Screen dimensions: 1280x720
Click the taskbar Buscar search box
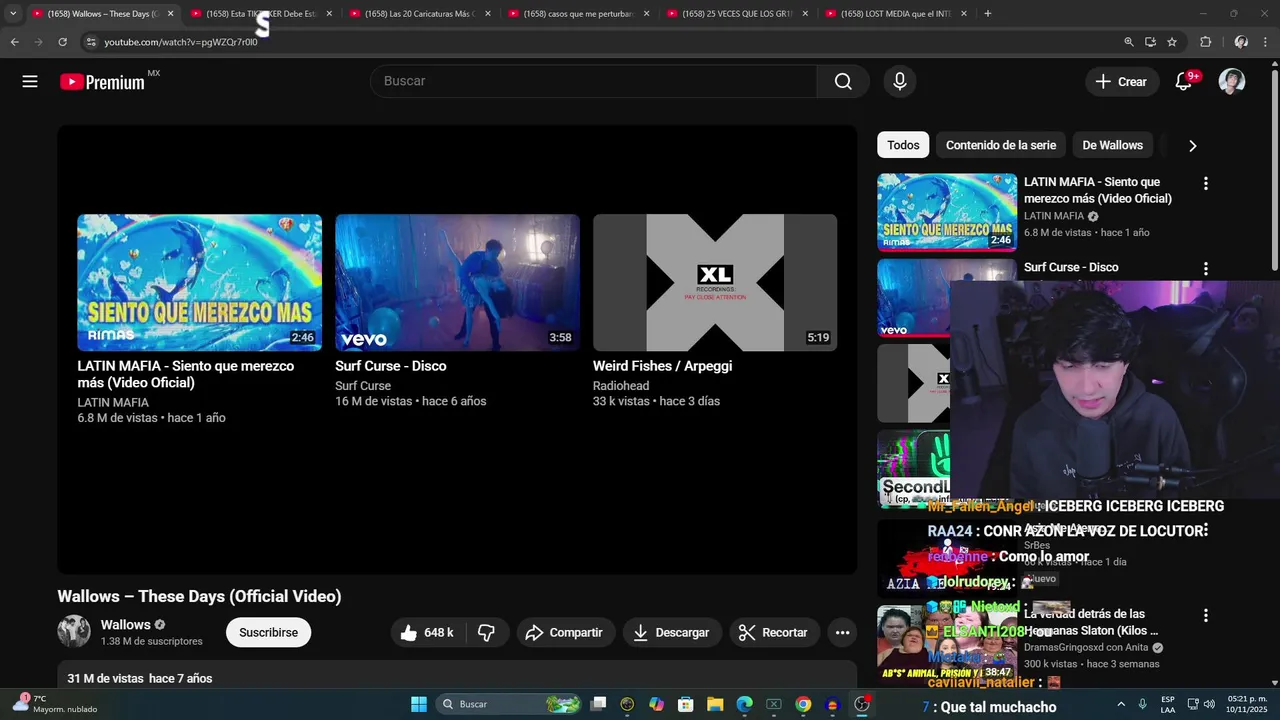tap(510, 704)
